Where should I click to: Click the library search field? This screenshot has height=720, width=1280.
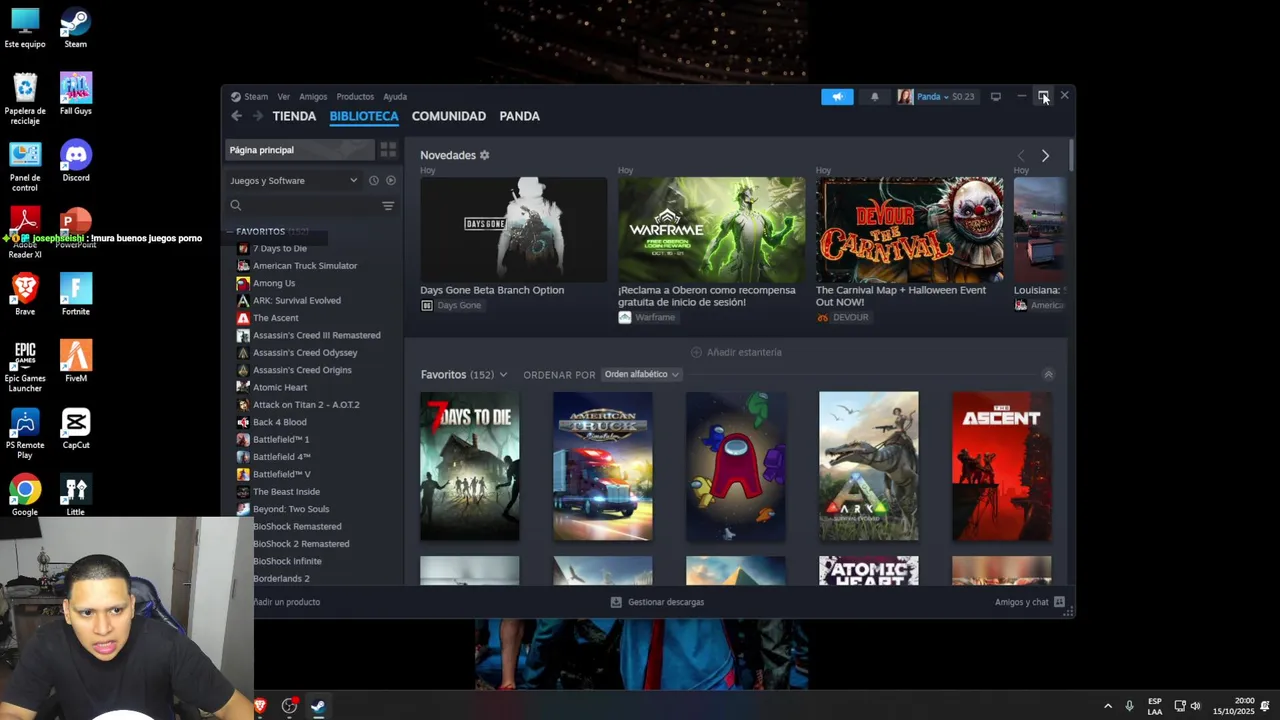[303, 206]
